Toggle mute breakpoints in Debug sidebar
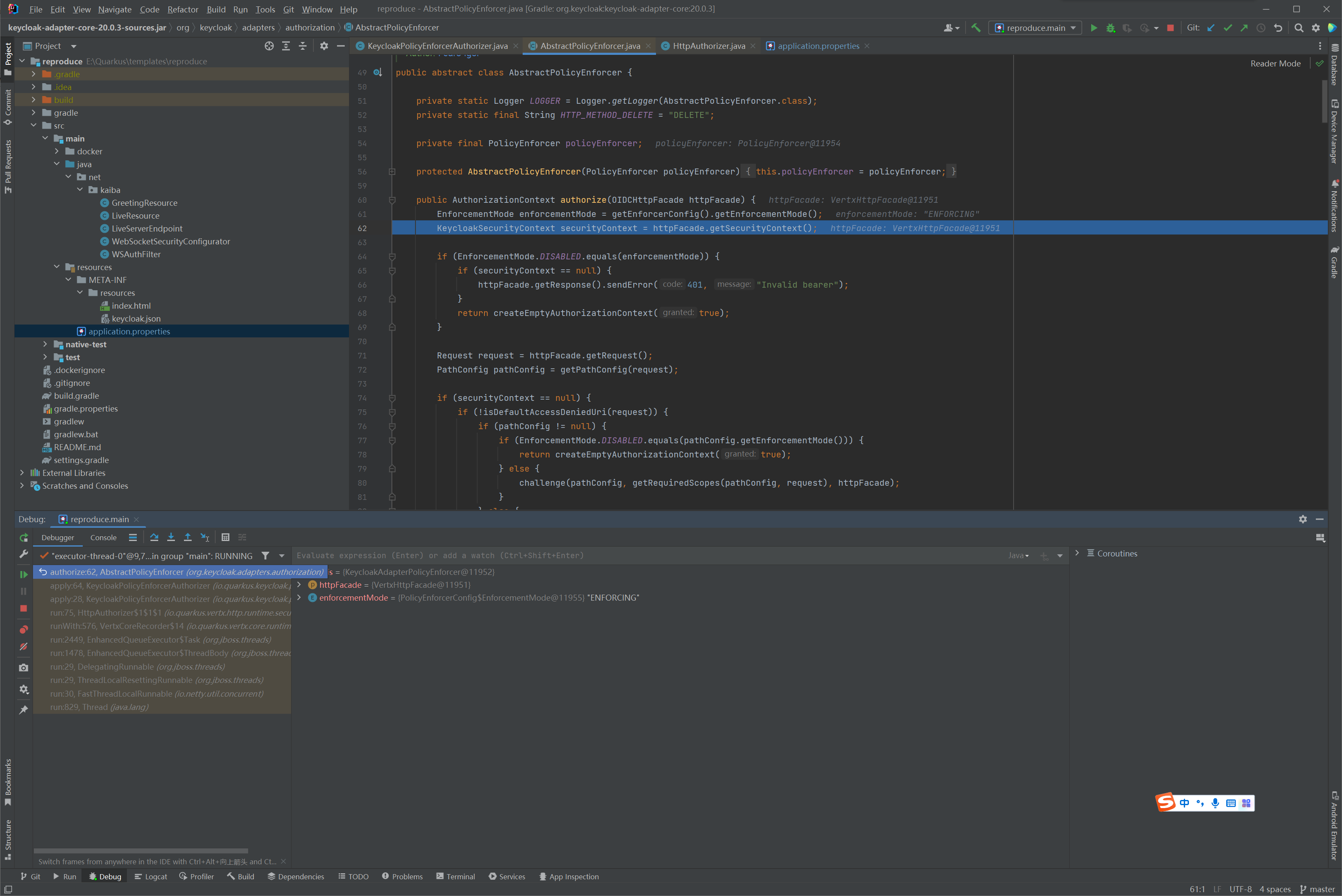 pyautogui.click(x=24, y=646)
